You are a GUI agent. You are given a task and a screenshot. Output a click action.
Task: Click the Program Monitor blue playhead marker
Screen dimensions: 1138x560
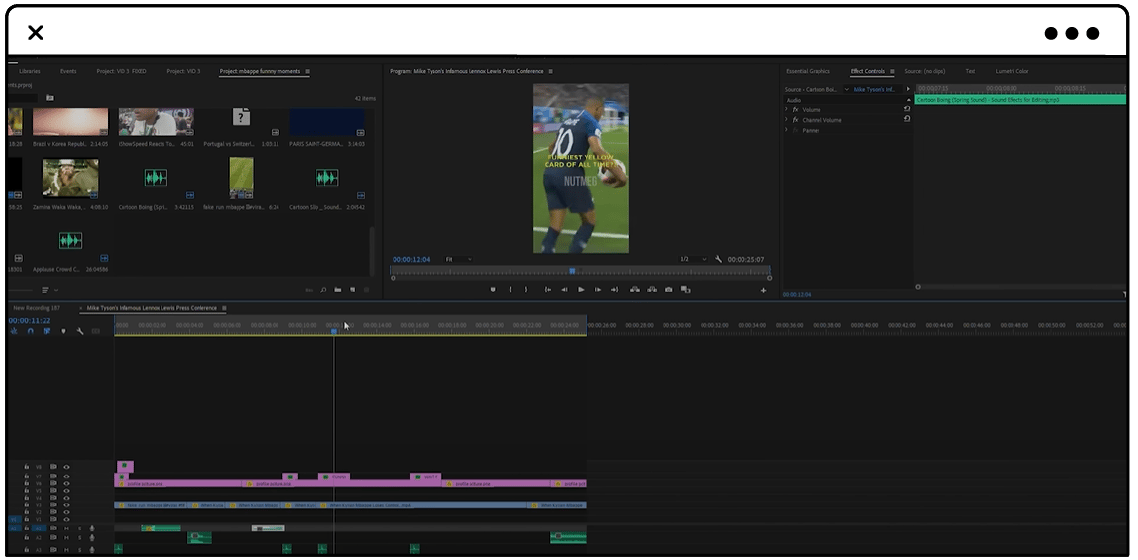572,271
